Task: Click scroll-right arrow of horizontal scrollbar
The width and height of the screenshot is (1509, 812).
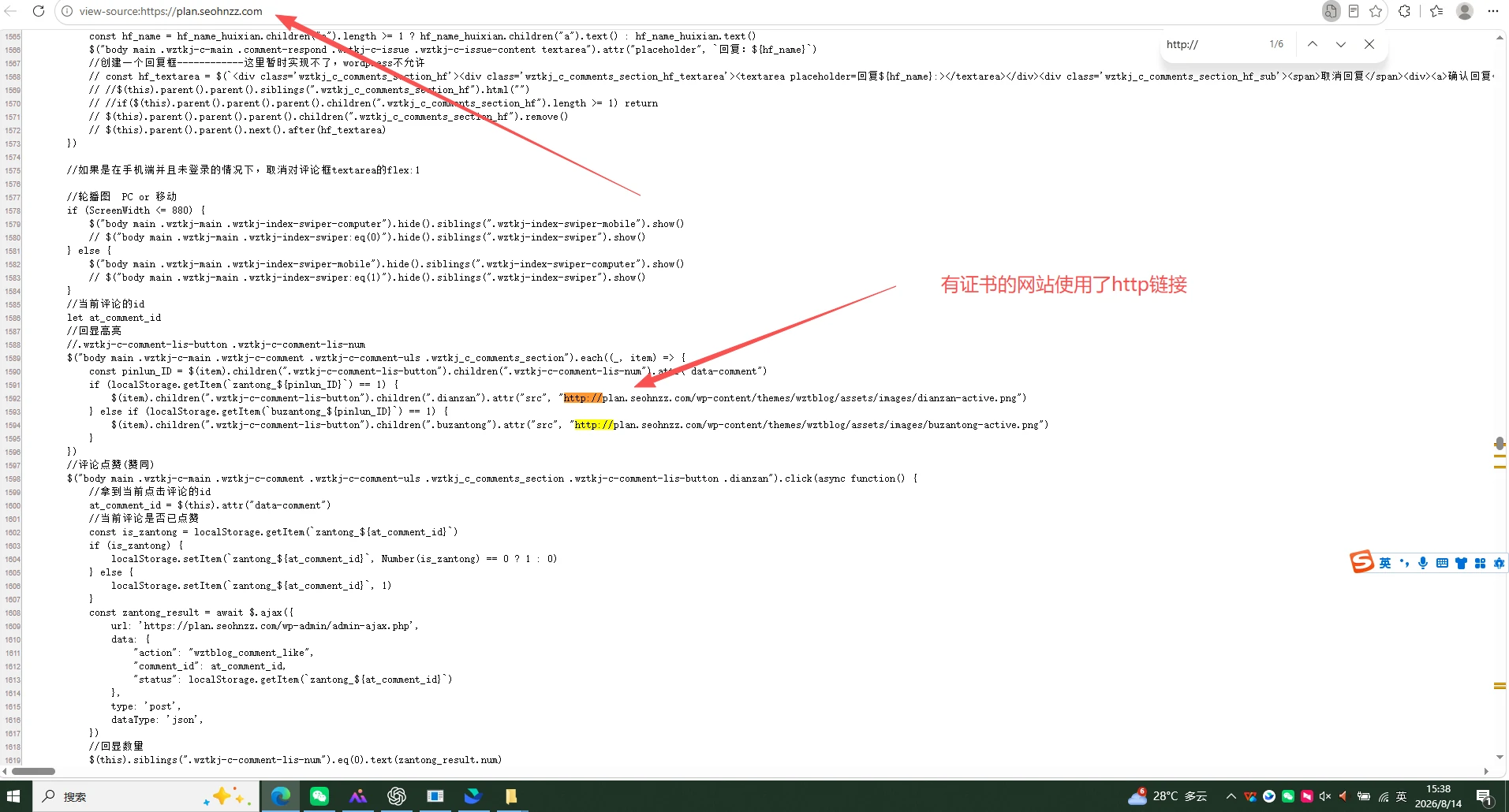Action: (x=1486, y=771)
